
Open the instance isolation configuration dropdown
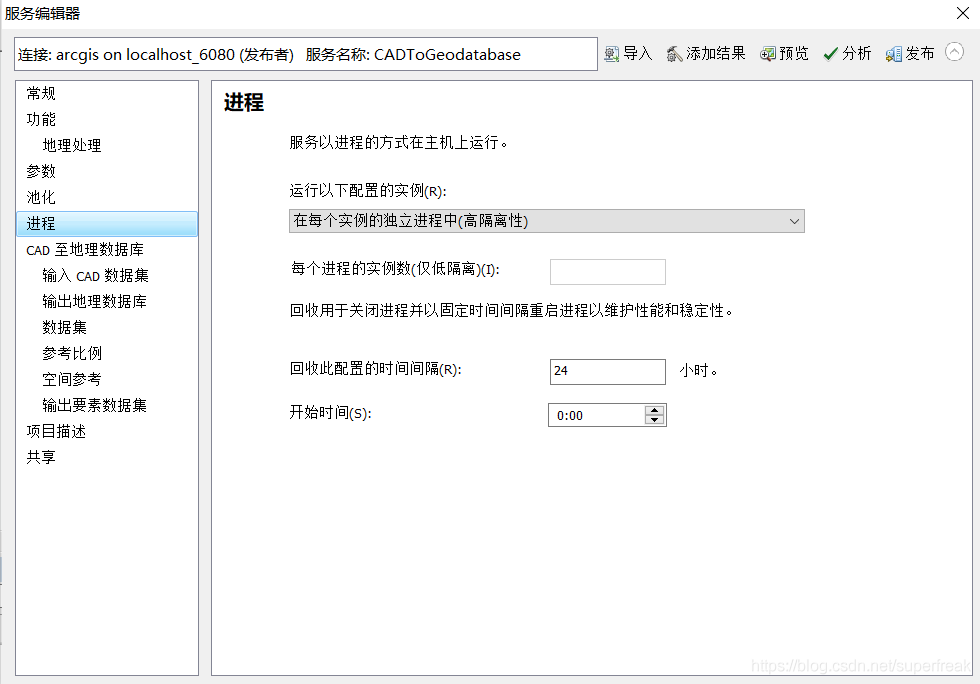pos(546,221)
